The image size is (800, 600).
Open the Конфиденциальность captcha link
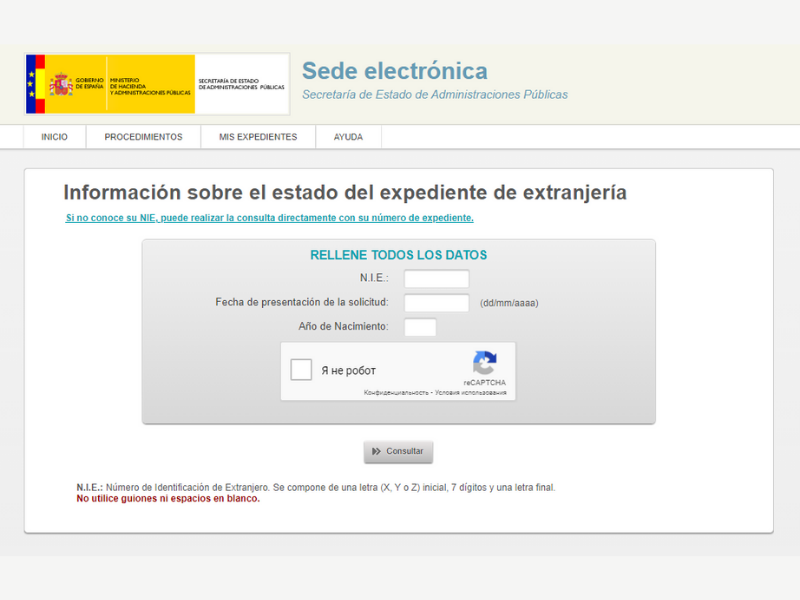[395, 393]
